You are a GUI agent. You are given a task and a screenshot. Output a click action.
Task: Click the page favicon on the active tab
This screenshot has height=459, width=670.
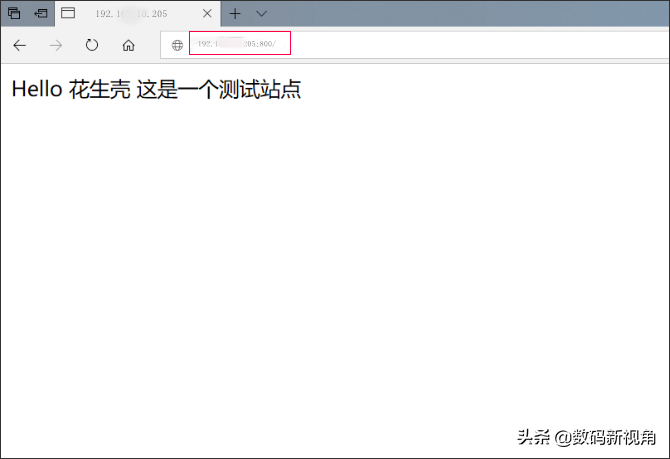click(68, 14)
